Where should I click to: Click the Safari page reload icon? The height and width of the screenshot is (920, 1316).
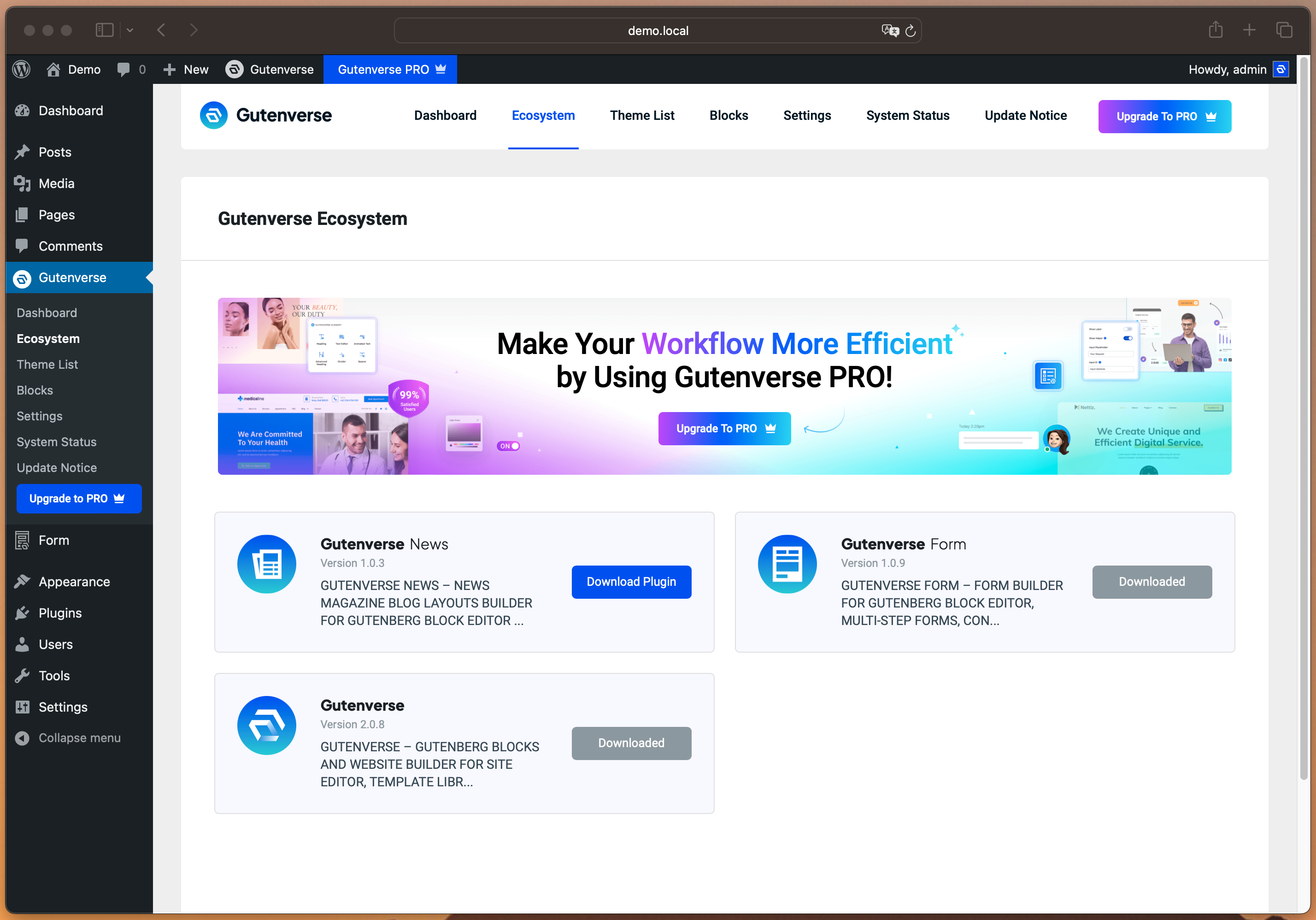tap(910, 31)
